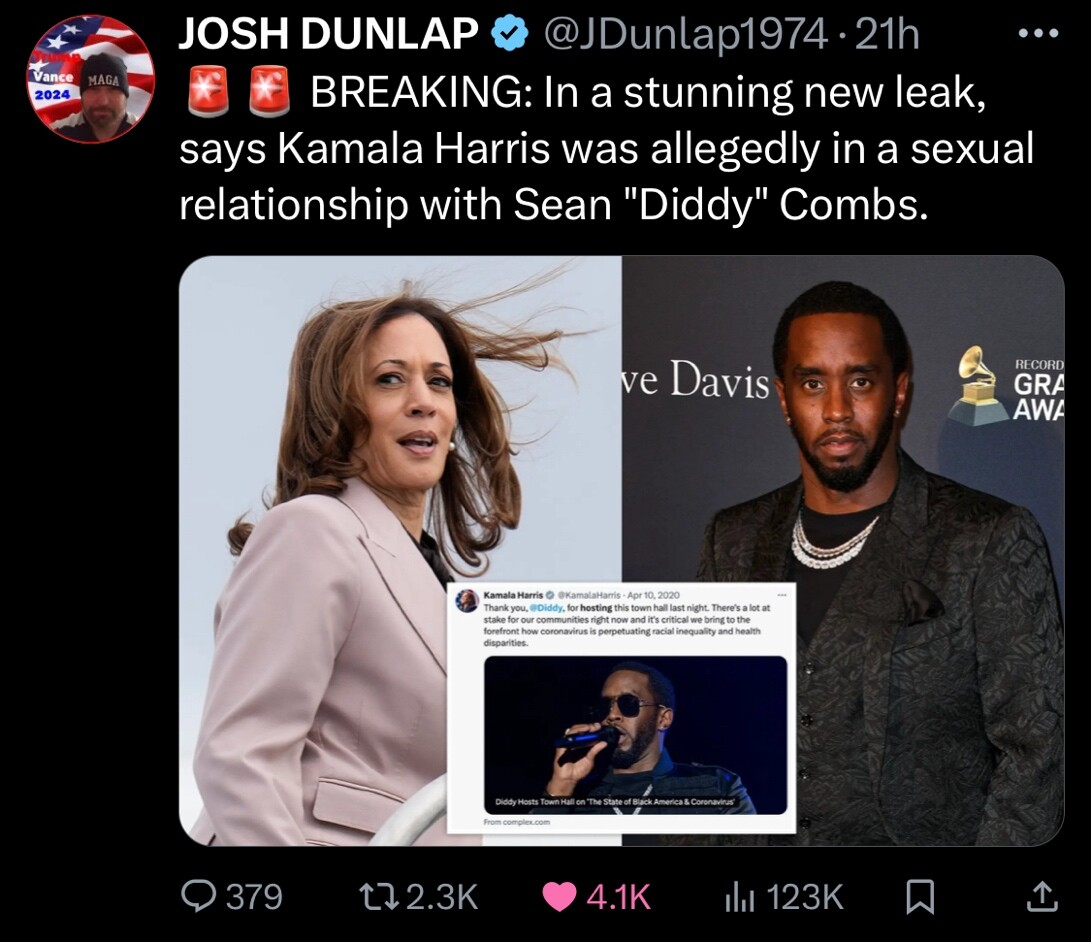Select the 123K views count

tap(805, 897)
